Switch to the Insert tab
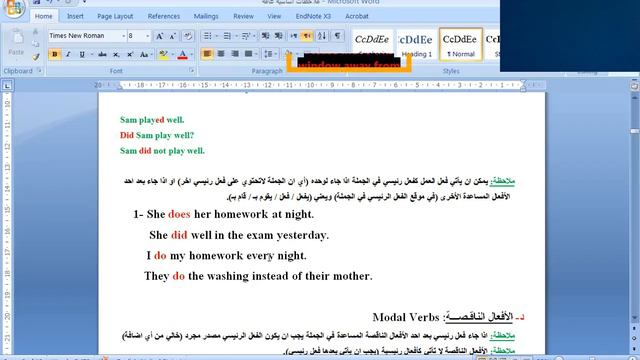The height and width of the screenshot is (360, 640). coord(75,16)
